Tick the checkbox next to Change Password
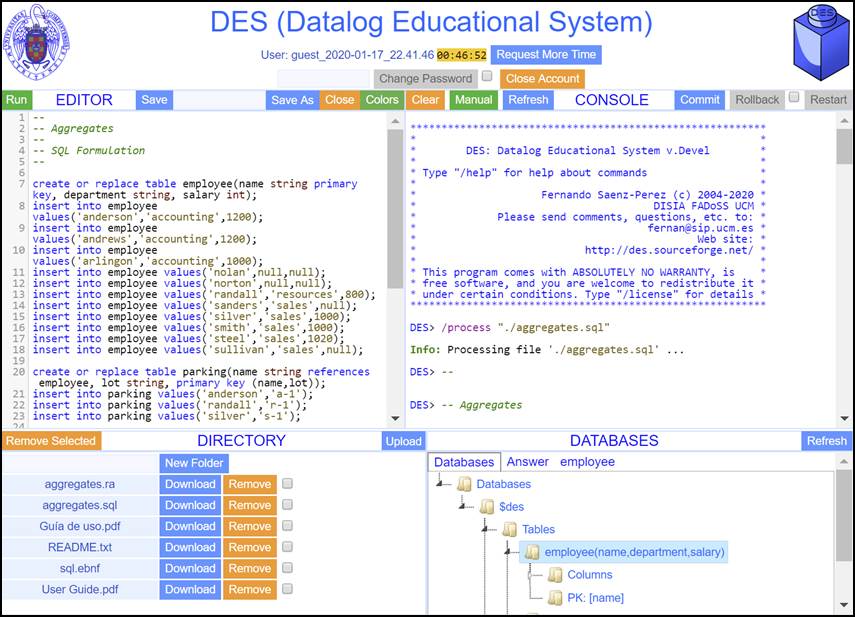The width and height of the screenshot is (855, 617). 487,76
